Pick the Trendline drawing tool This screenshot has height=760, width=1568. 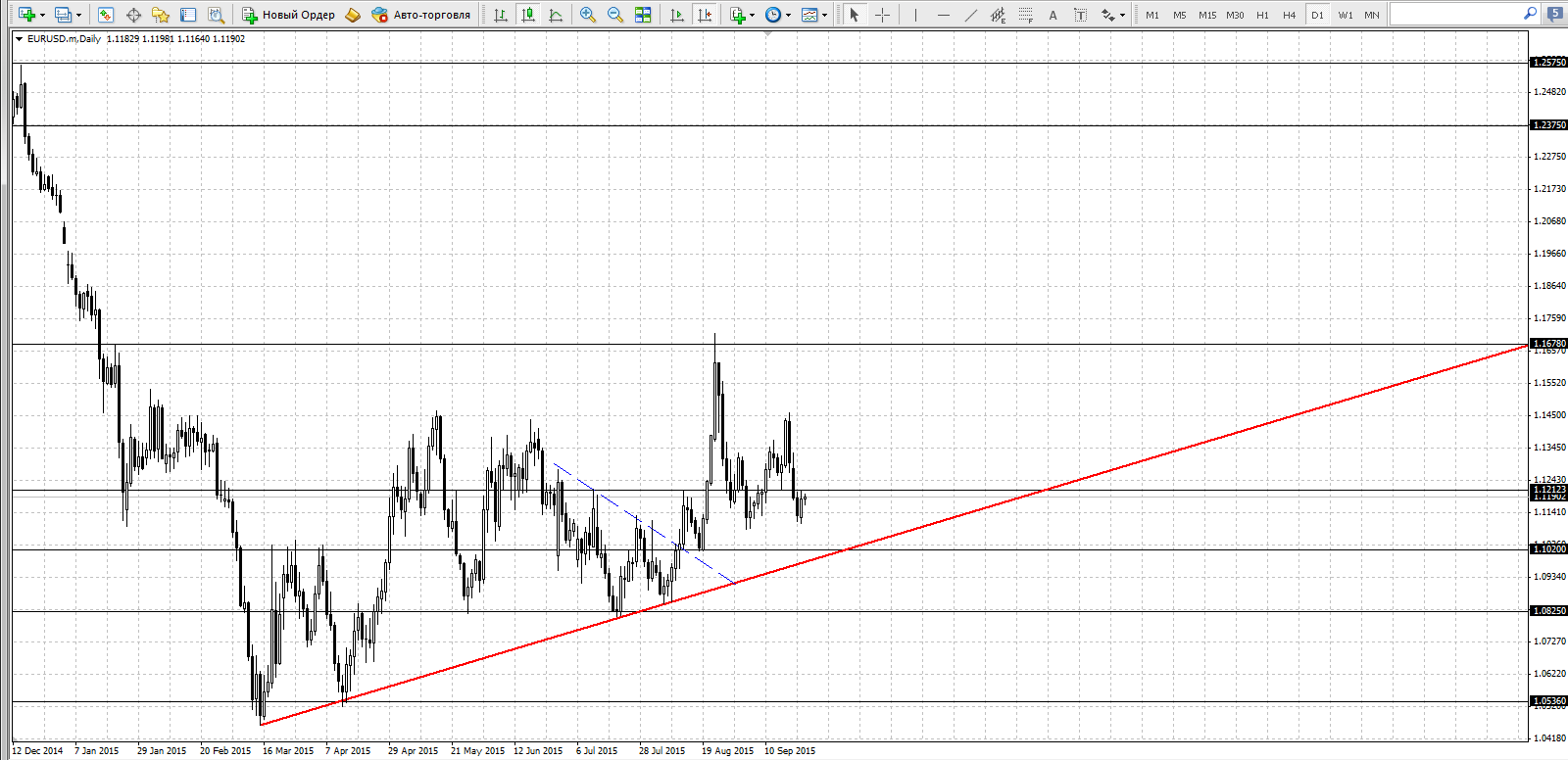tap(970, 15)
